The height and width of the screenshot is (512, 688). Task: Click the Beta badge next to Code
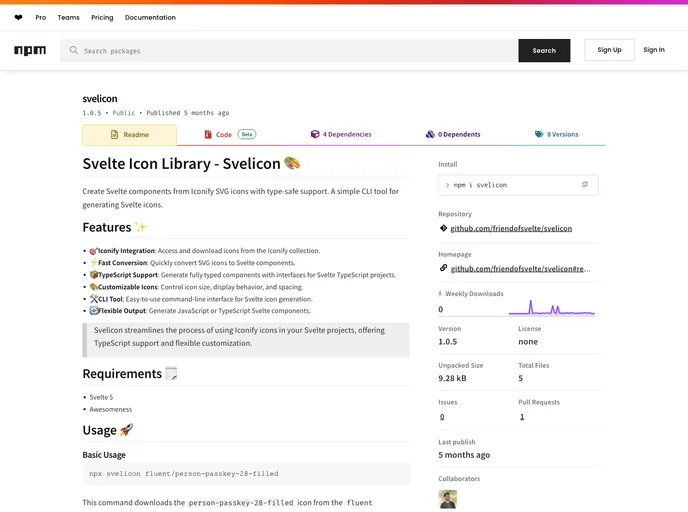(x=247, y=134)
